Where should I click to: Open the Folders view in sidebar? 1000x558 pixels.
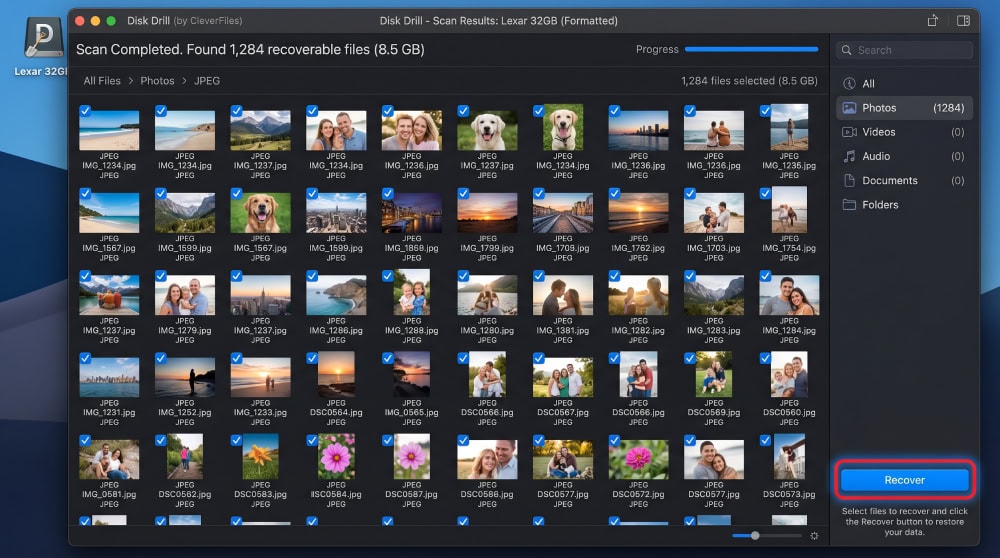tap(904, 205)
